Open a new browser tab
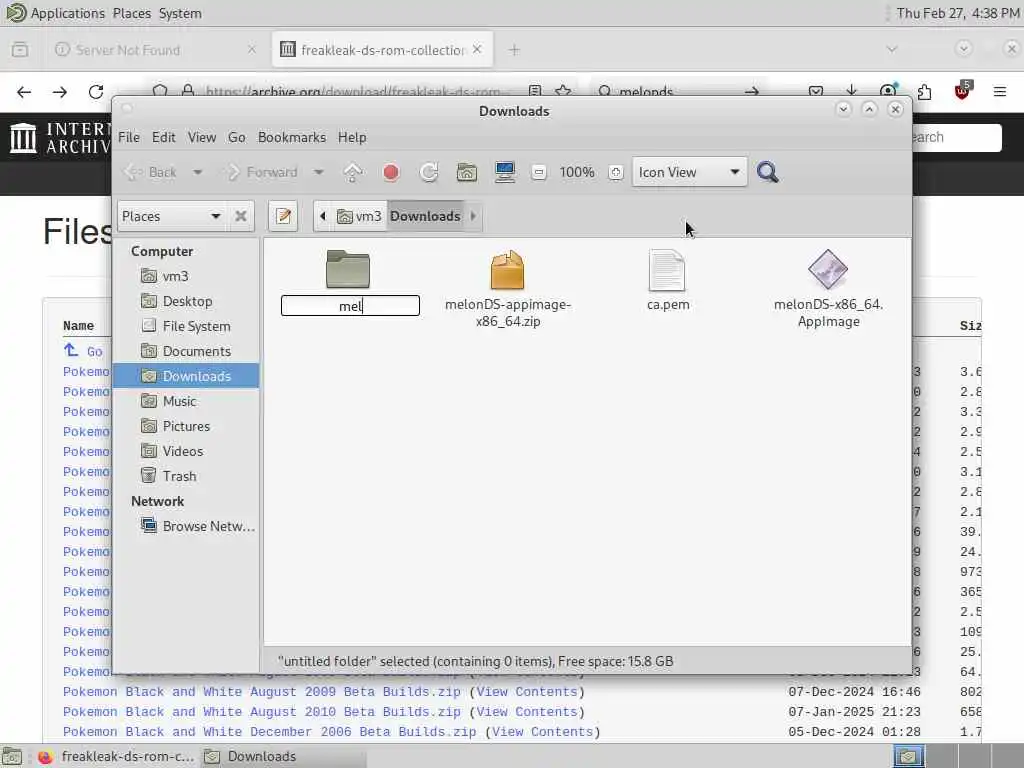Image resolution: width=1024 pixels, height=768 pixels. [514, 50]
